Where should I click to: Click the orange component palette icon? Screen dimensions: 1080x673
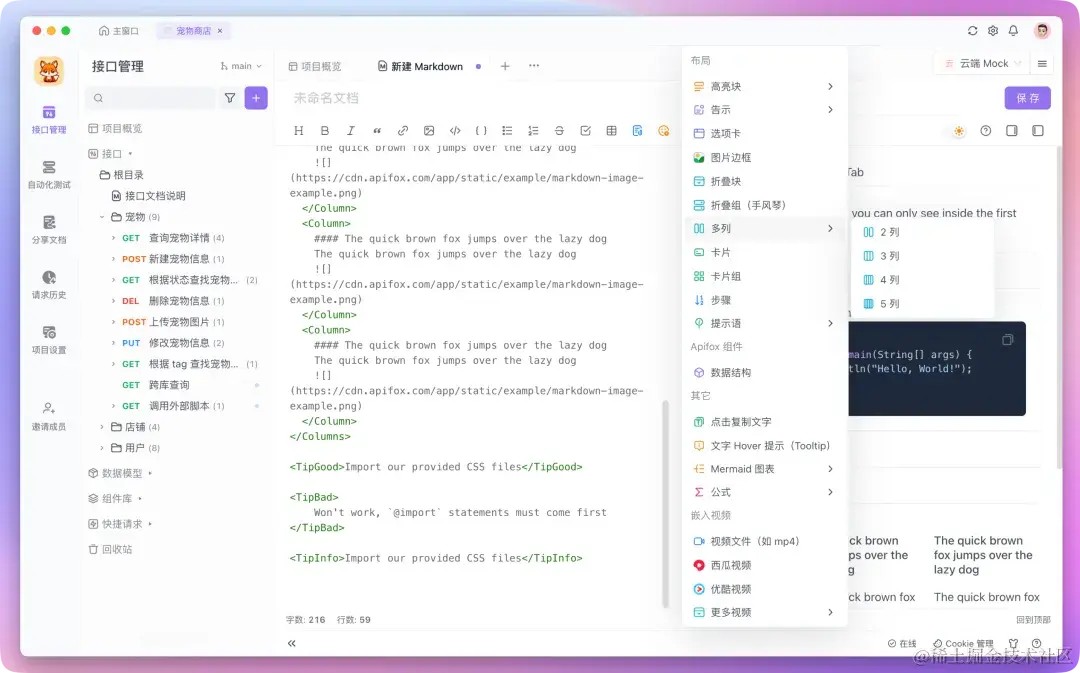[663, 131]
